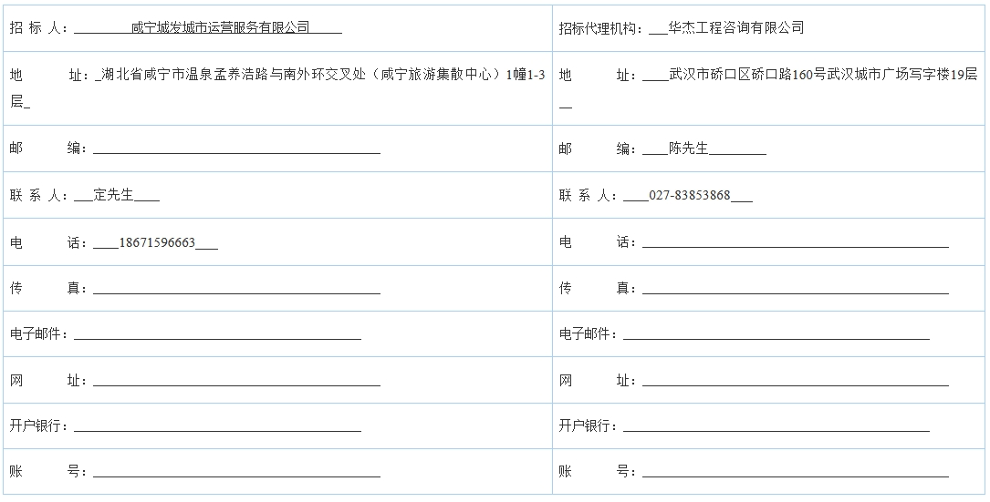Click the agency's blank 开户银行 line
This screenshot has width=990, height=502.
775,427
